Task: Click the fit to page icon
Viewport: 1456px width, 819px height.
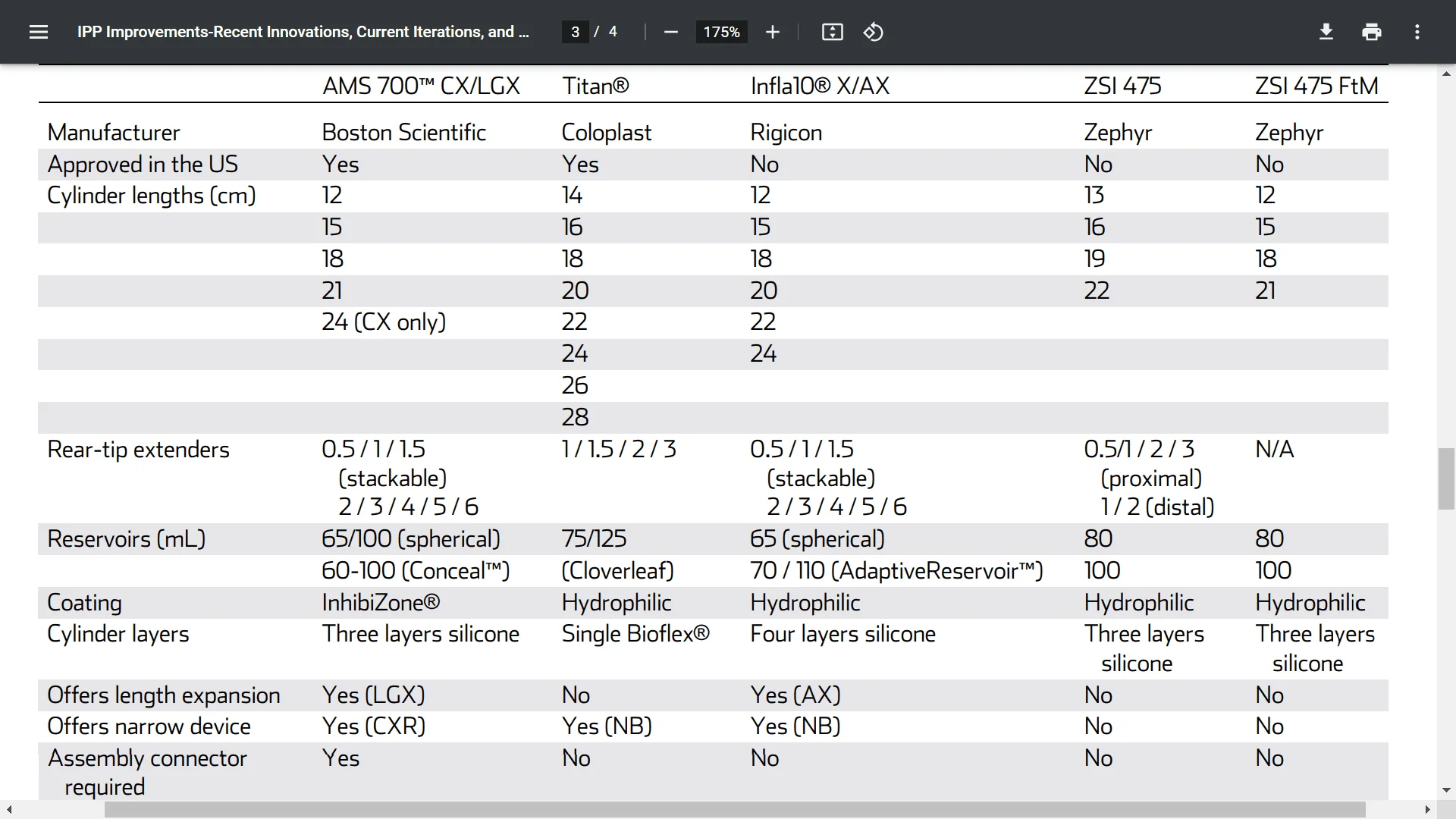Action: [833, 32]
